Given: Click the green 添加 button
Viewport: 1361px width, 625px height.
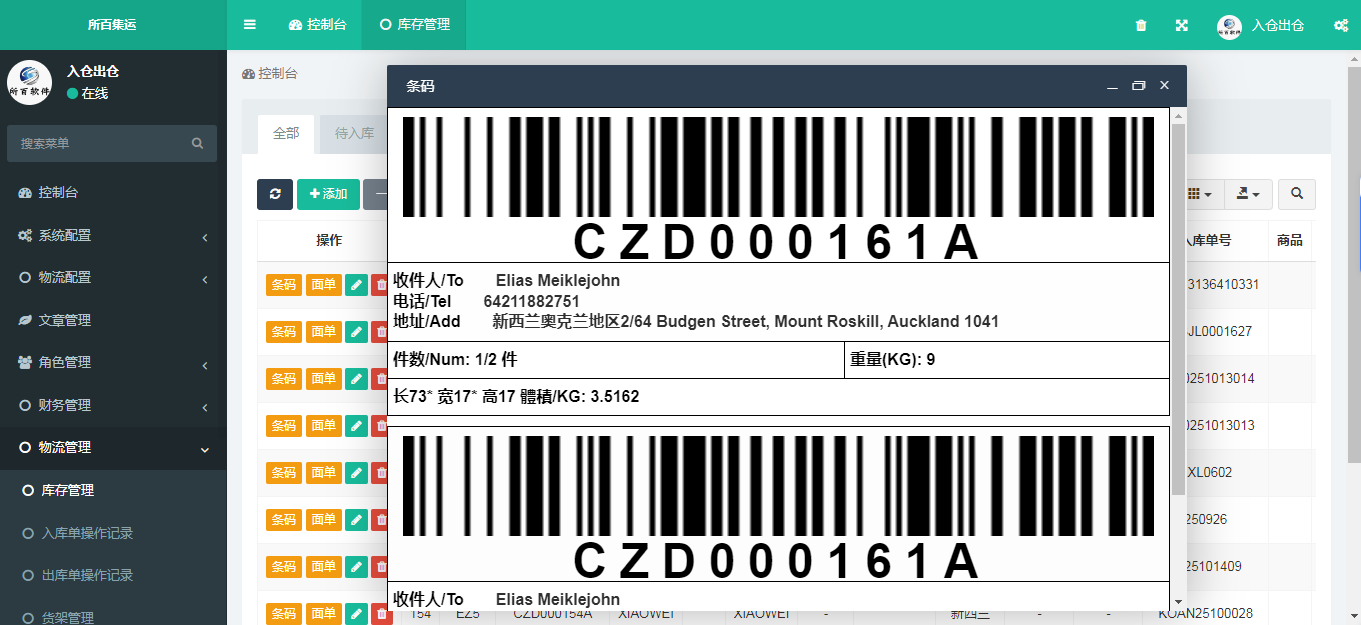Looking at the screenshot, I should pyautogui.click(x=328, y=194).
